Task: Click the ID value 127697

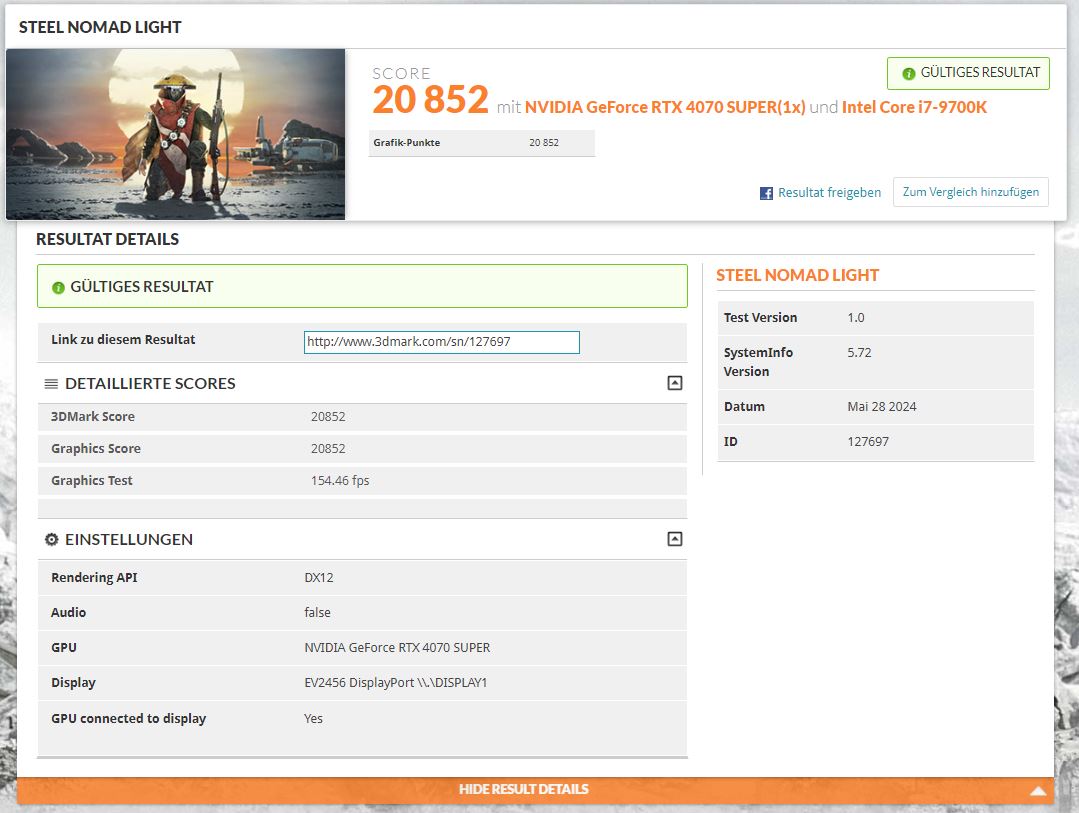Action: point(868,442)
